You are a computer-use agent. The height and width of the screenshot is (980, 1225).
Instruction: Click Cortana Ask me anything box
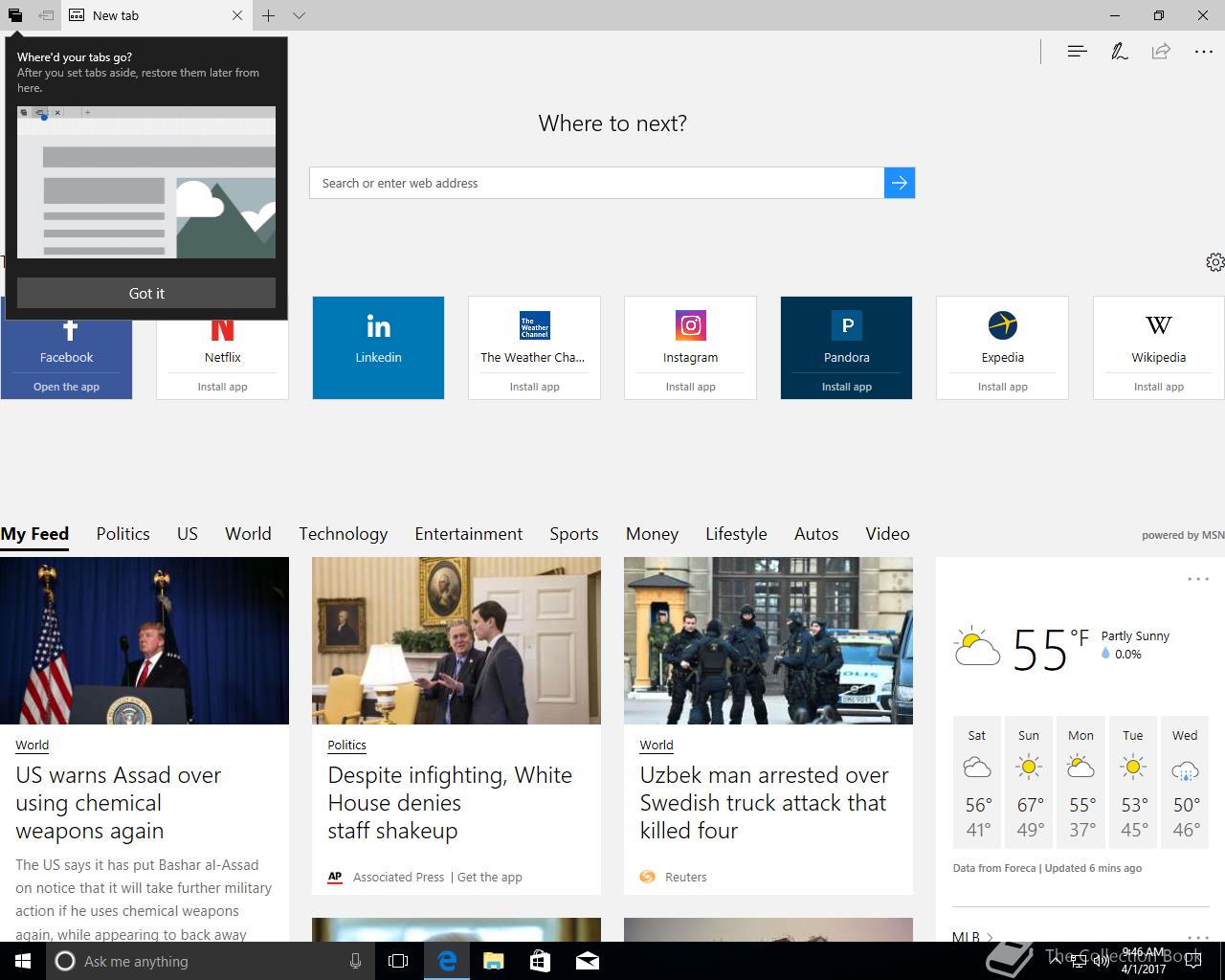coord(210,961)
